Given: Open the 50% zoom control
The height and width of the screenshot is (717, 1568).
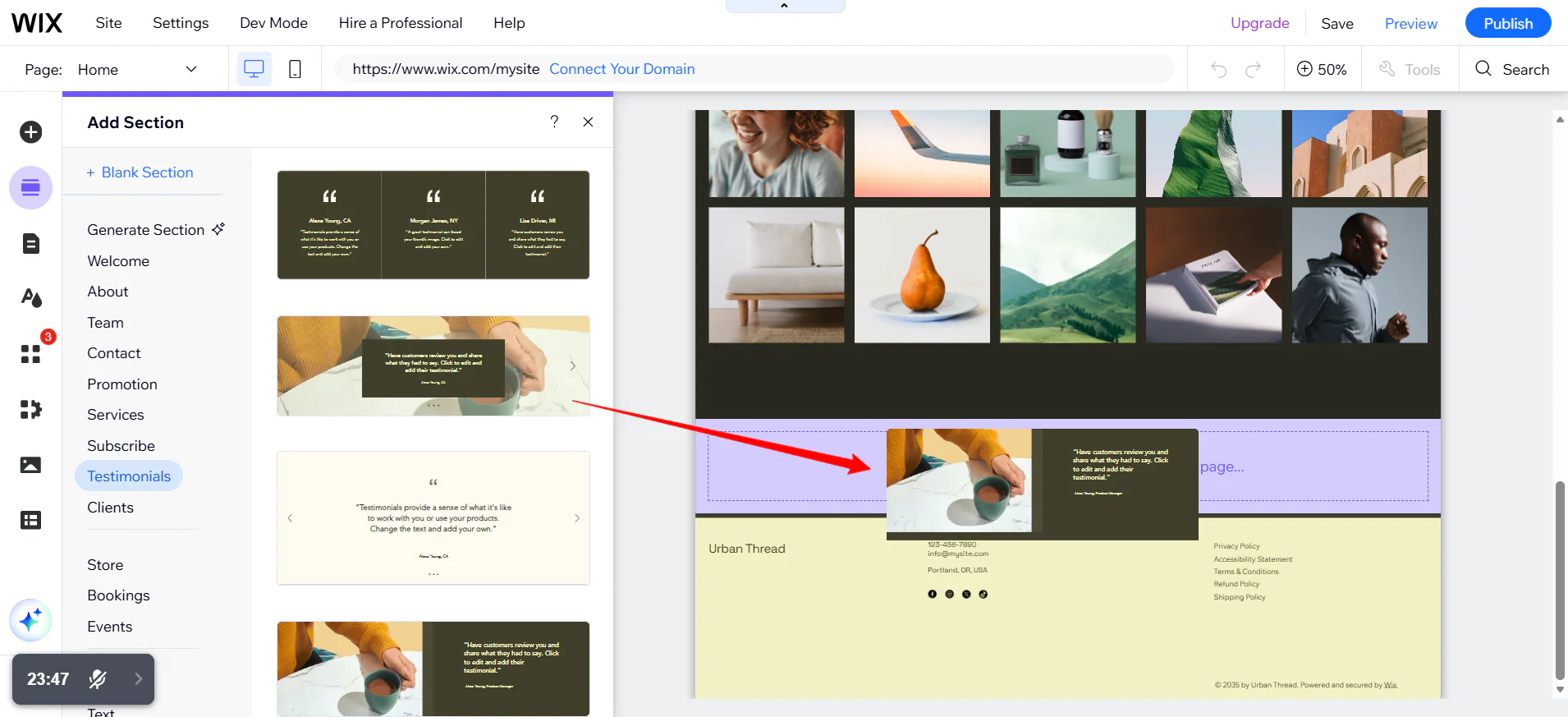Looking at the screenshot, I should 1322,70.
